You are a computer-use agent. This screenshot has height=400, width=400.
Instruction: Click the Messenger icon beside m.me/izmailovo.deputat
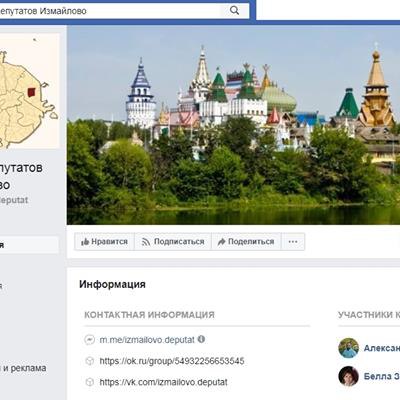(x=89, y=340)
